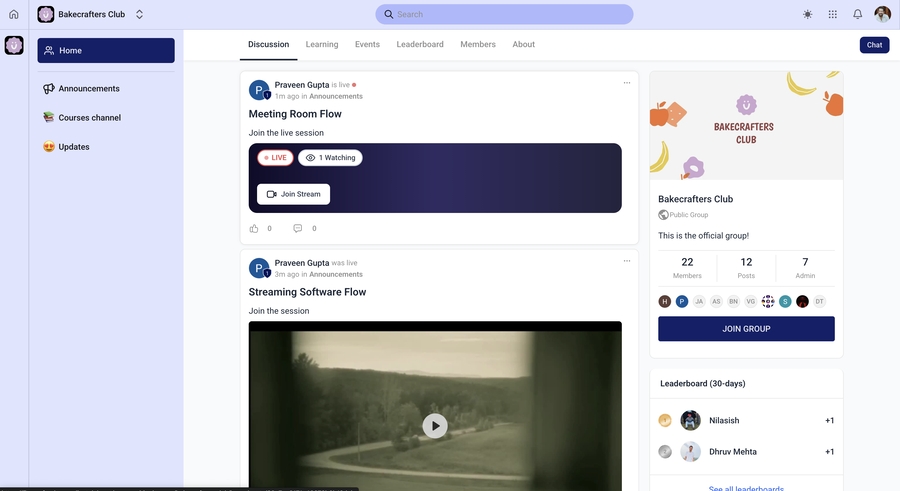Open the apps grid menu icon
The image size is (900, 491).
point(833,14)
